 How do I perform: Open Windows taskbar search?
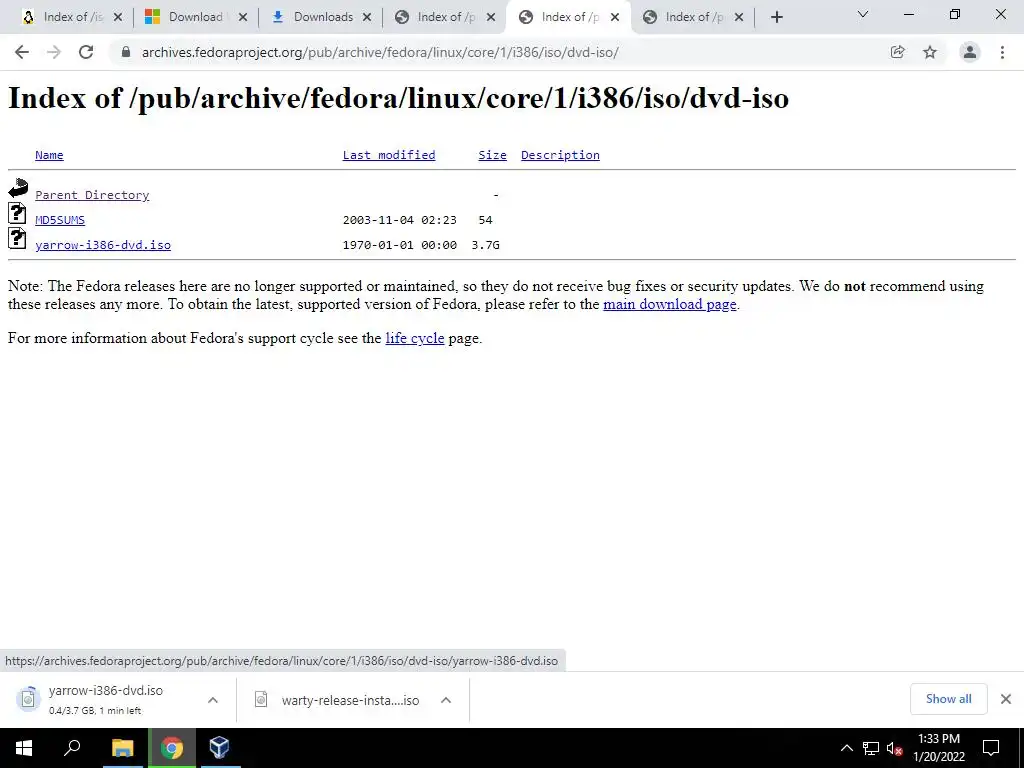pyautogui.click(x=72, y=748)
